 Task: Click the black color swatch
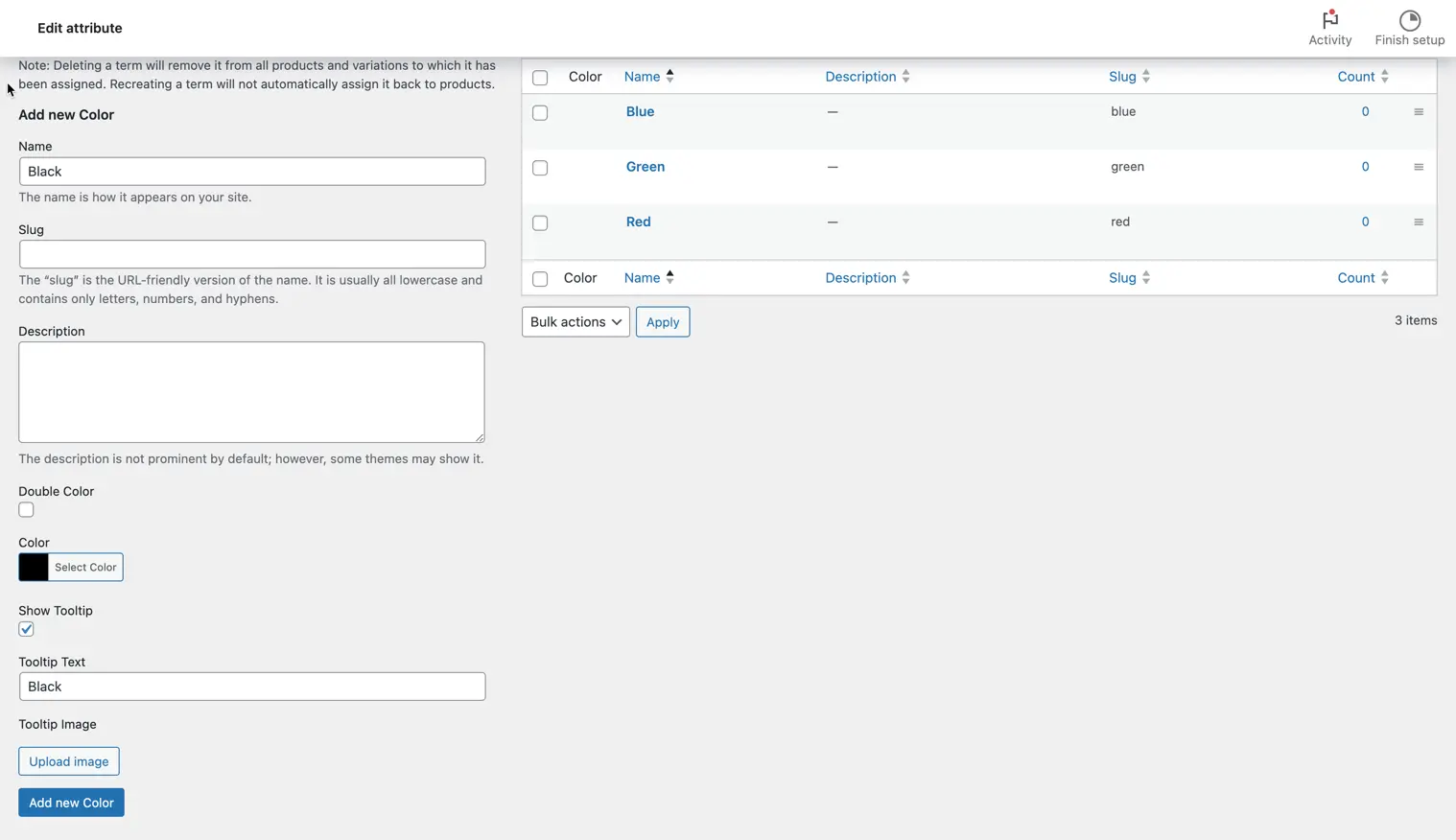[x=34, y=568]
